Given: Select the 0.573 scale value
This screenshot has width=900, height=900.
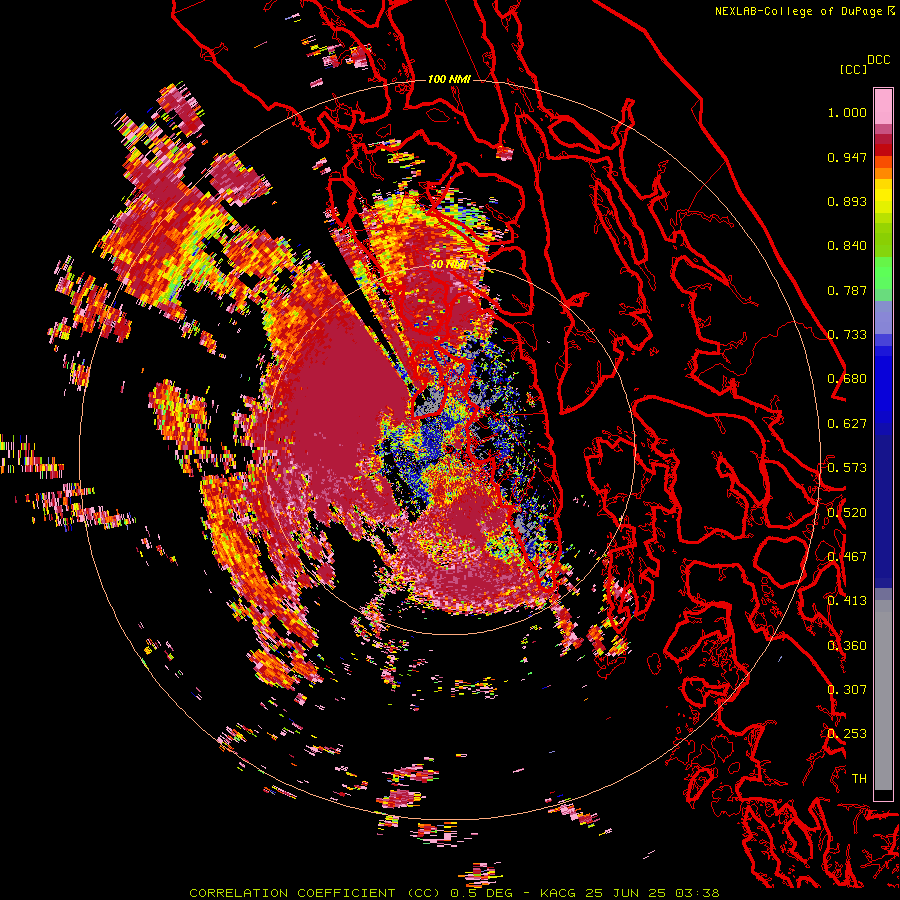Looking at the screenshot, I should pyautogui.click(x=847, y=468).
